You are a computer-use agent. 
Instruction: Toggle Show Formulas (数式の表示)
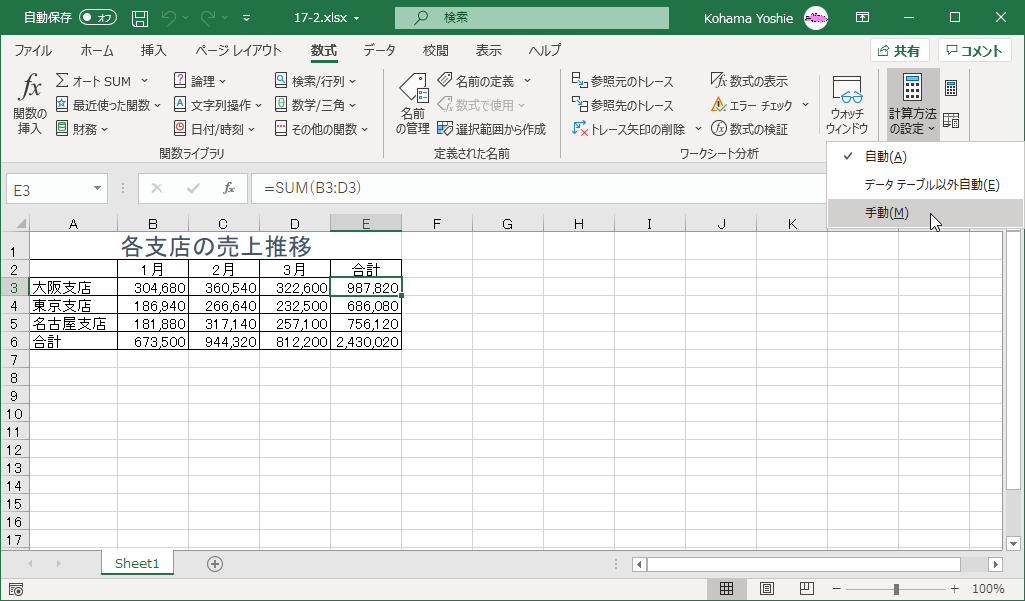pos(749,81)
